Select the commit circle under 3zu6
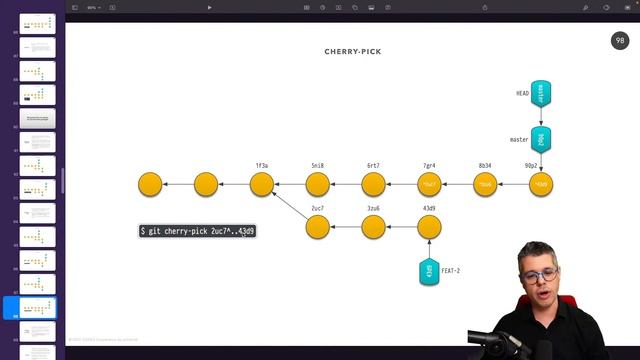Viewport: 640px width, 360px height. coord(373,227)
